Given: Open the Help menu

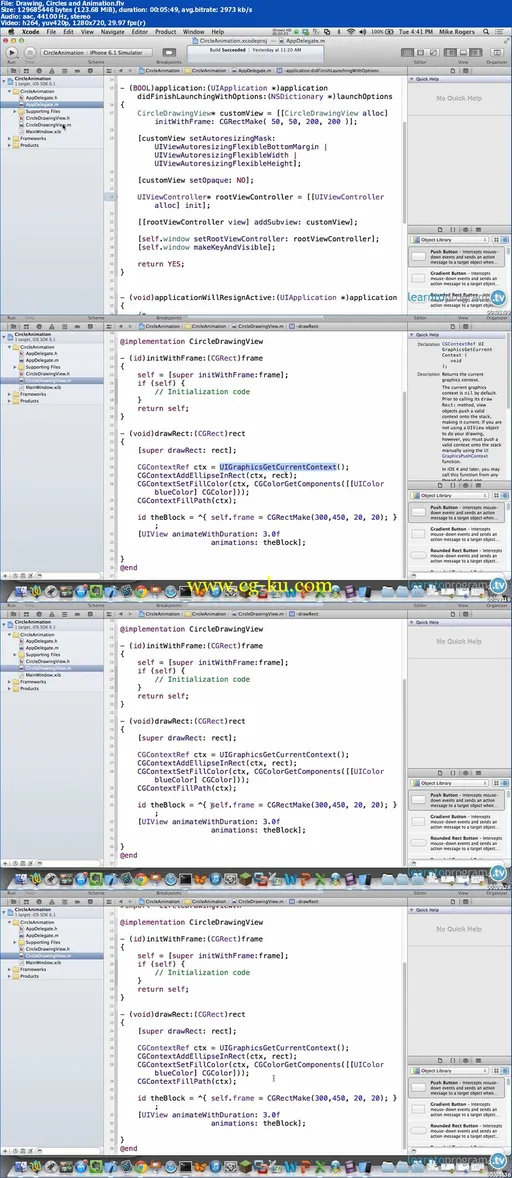Looking at the screenshot, I should pyautogui.click(x=218, y=32).
